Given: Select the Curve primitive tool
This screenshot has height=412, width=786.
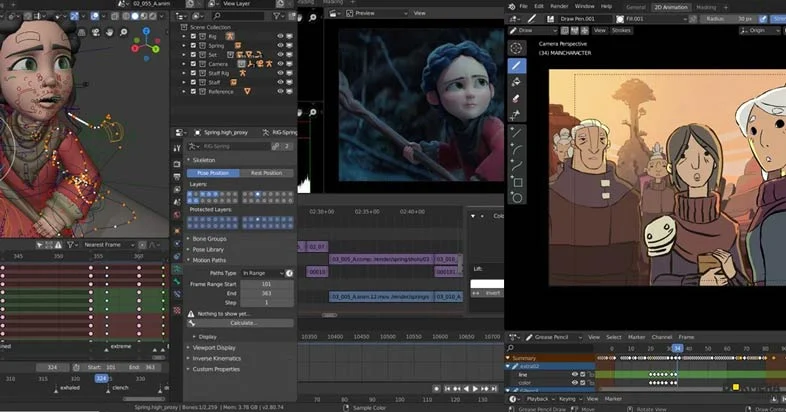Looking at the screenshot, I should click(x=516, y=166).
